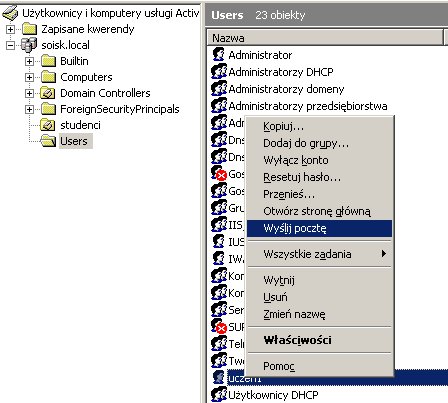Expand the ForeignSecurityPrincipals container
Image resolution: width=448 pixels, height=403 pixels.
tap(29, 109)
